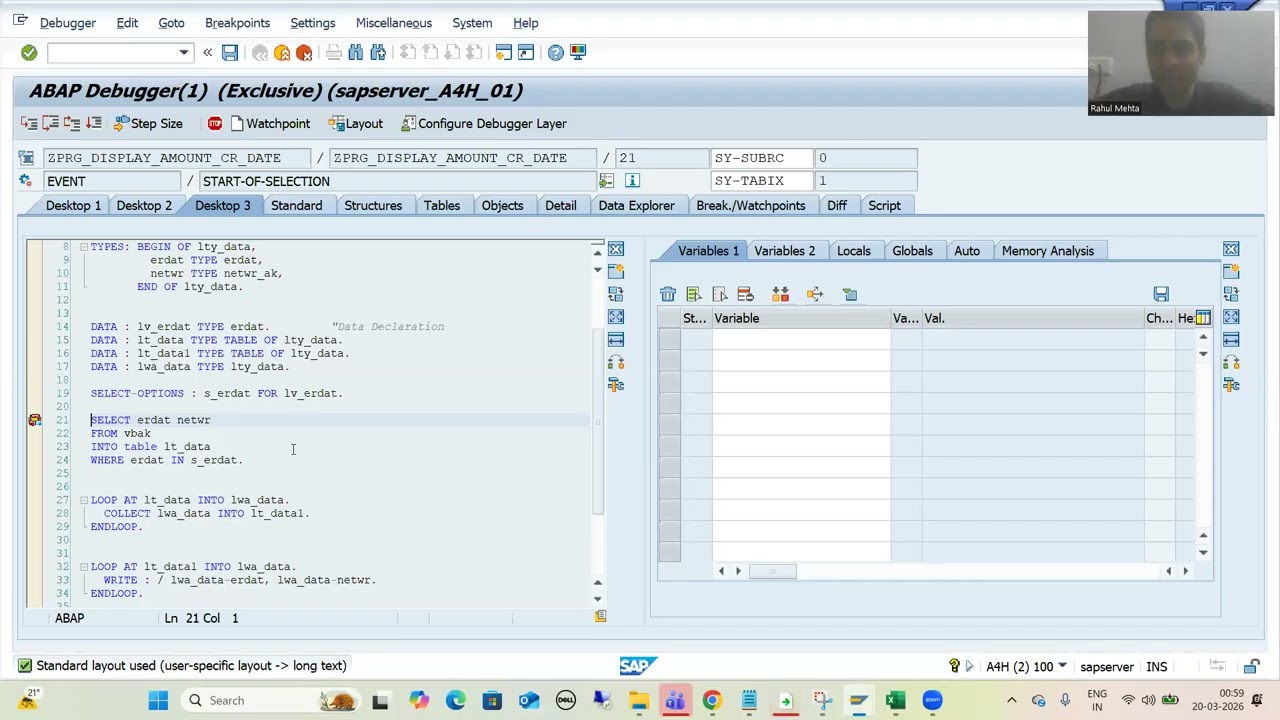This screenshot has height=720, width=1280.
Task: Click the red Cancel icon in toolbar
Action: (304, 52)
